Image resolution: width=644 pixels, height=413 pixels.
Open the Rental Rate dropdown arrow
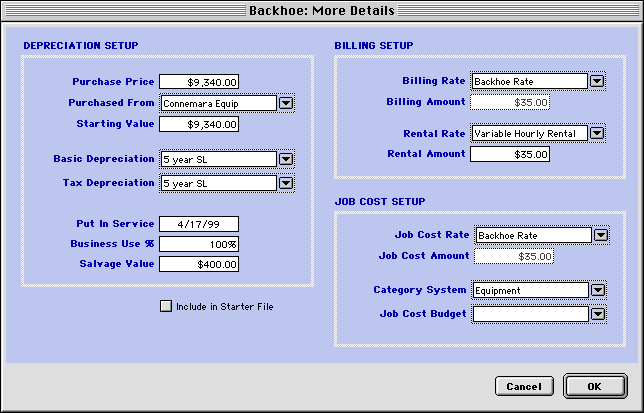coord(597,133)
